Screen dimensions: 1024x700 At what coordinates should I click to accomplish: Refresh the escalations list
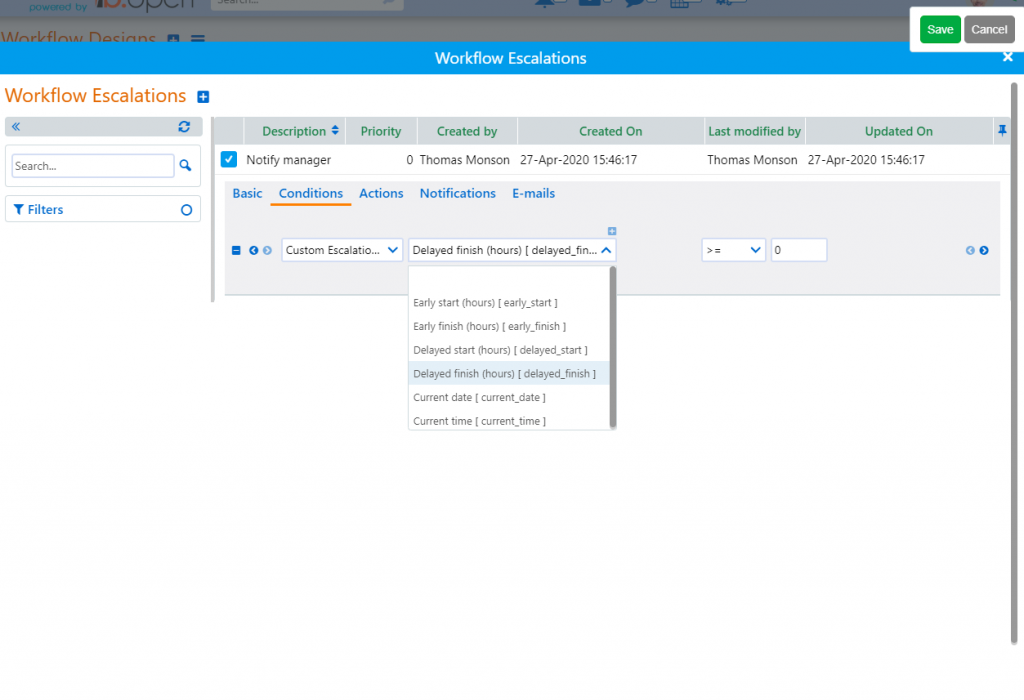[184, 127]
